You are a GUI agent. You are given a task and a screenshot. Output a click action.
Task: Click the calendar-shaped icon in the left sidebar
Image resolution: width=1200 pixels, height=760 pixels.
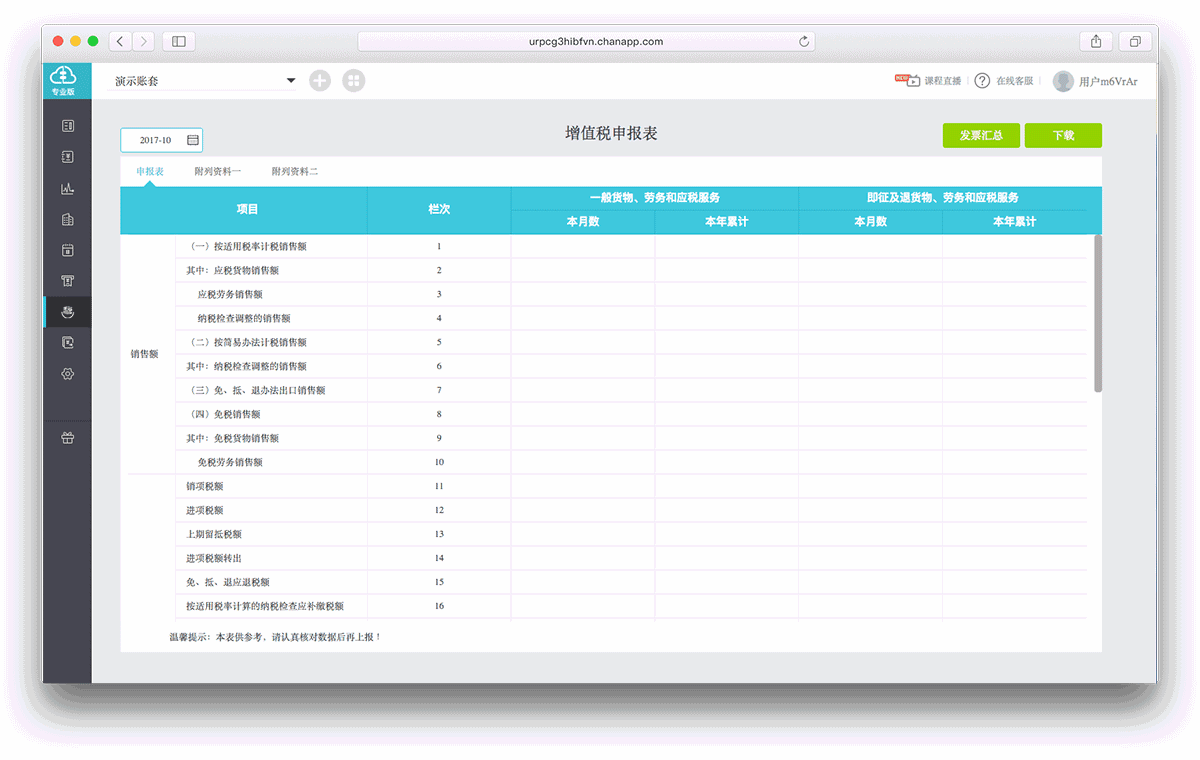(x=68, y=250)
